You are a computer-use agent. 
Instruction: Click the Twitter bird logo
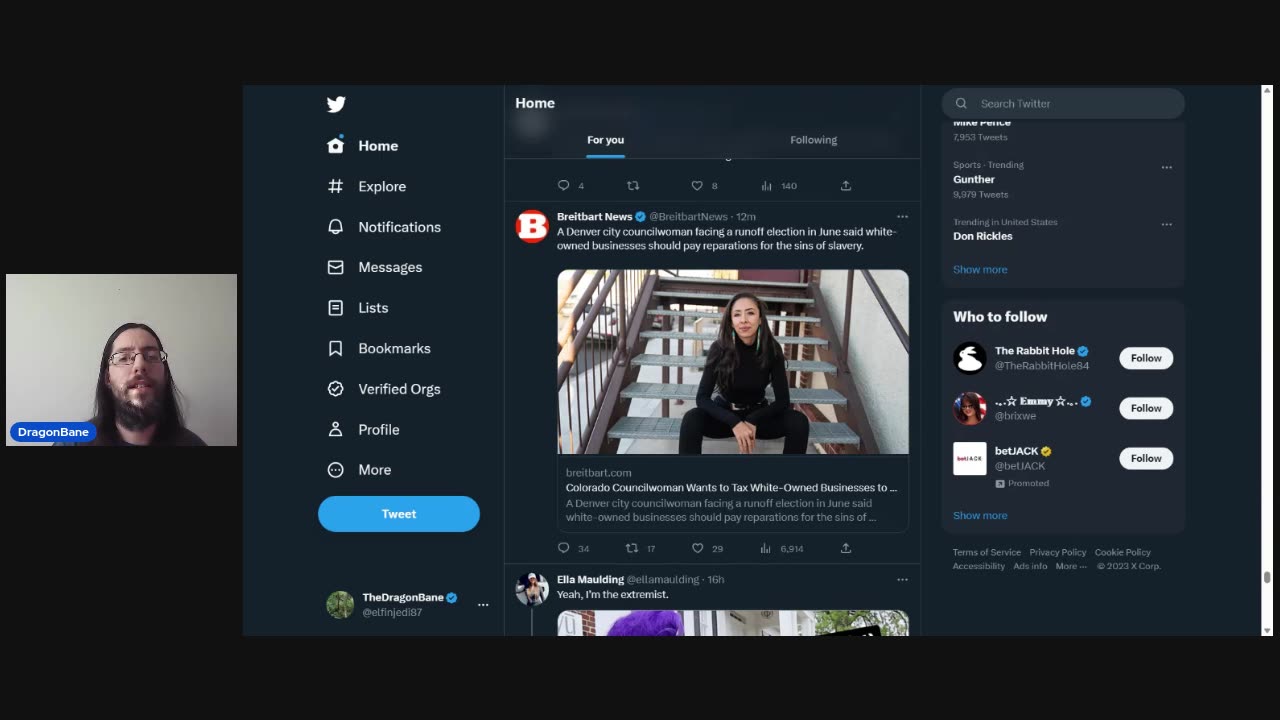coord(336,104)
